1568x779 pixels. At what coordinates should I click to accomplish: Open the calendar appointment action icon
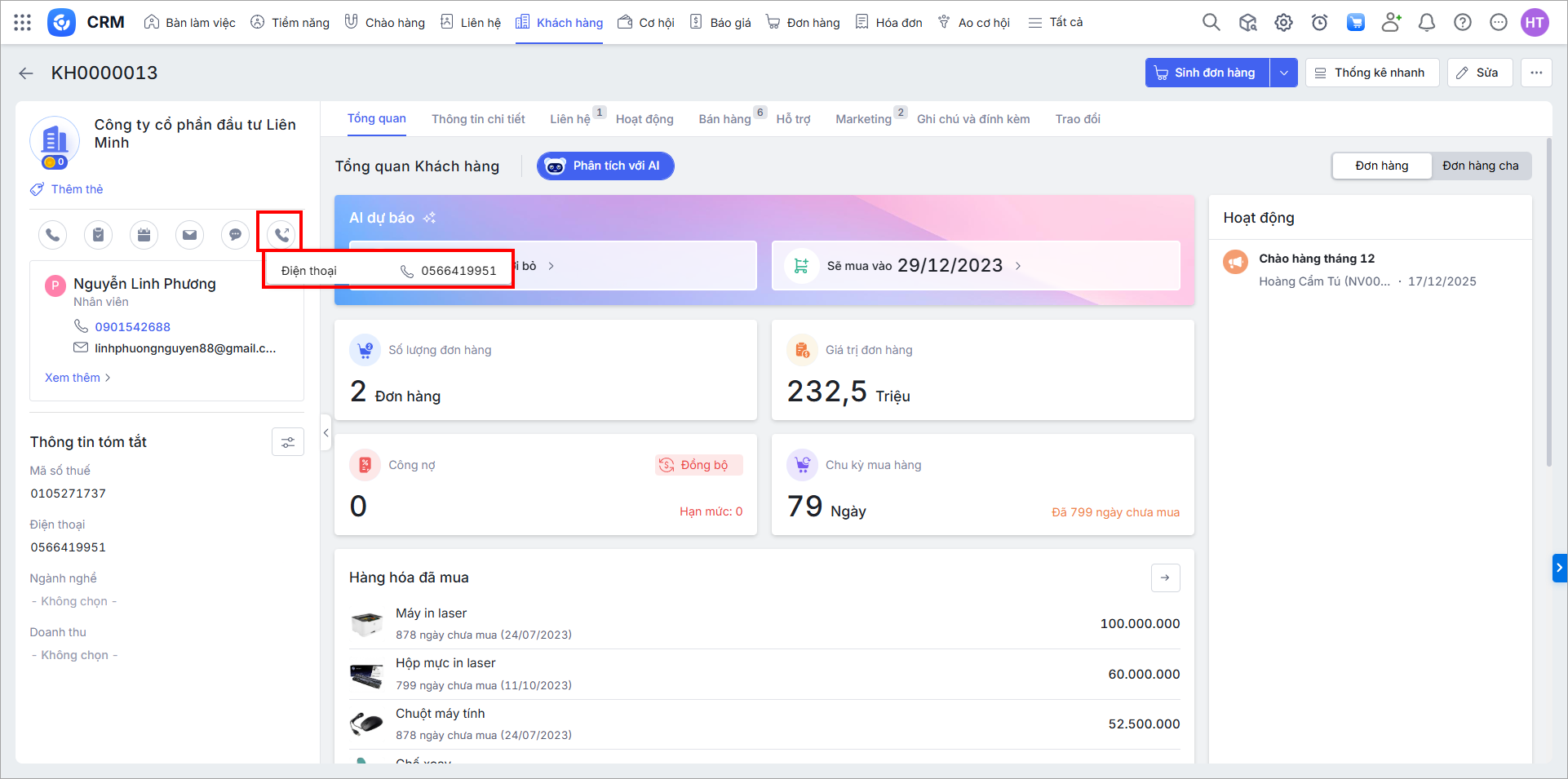pyautogui.click(x=144, y=235)
